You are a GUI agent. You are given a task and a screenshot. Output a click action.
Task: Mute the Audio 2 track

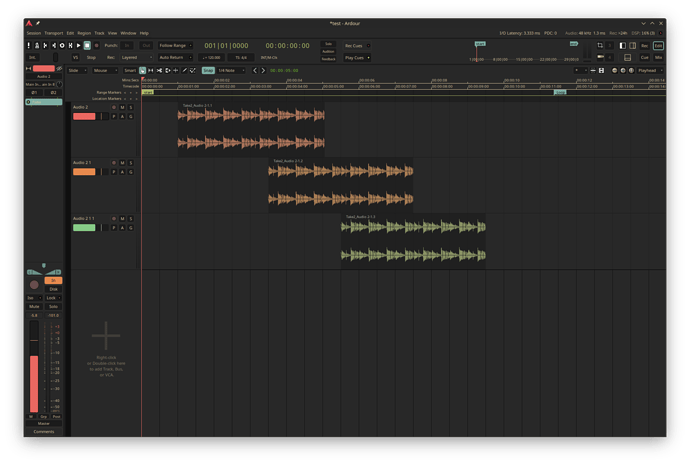coord(122,107)
